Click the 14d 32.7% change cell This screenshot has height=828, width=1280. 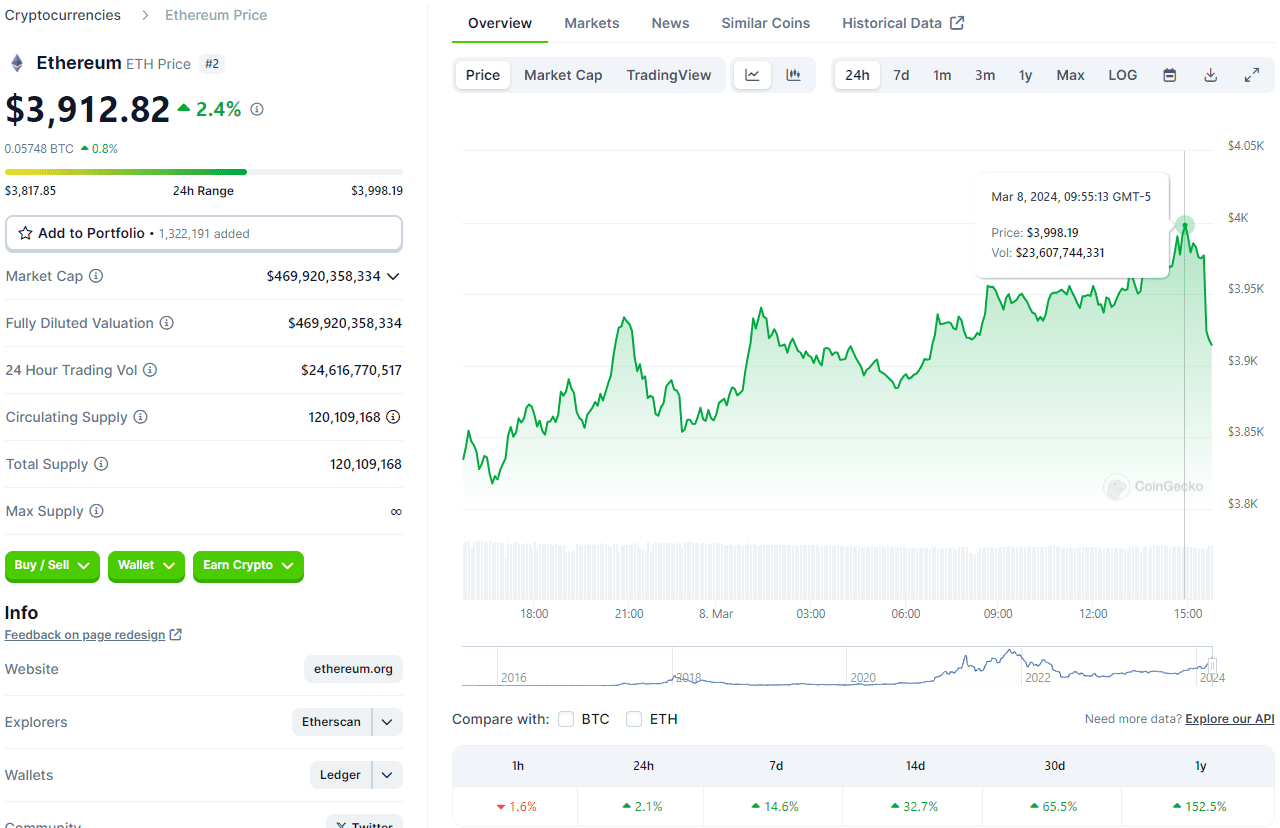[x=914, y=806]
